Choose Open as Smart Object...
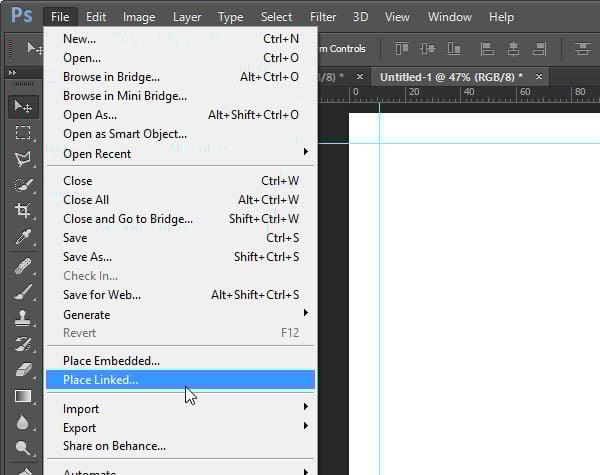The width and height of the screenshot is (600, 475). 180,134
